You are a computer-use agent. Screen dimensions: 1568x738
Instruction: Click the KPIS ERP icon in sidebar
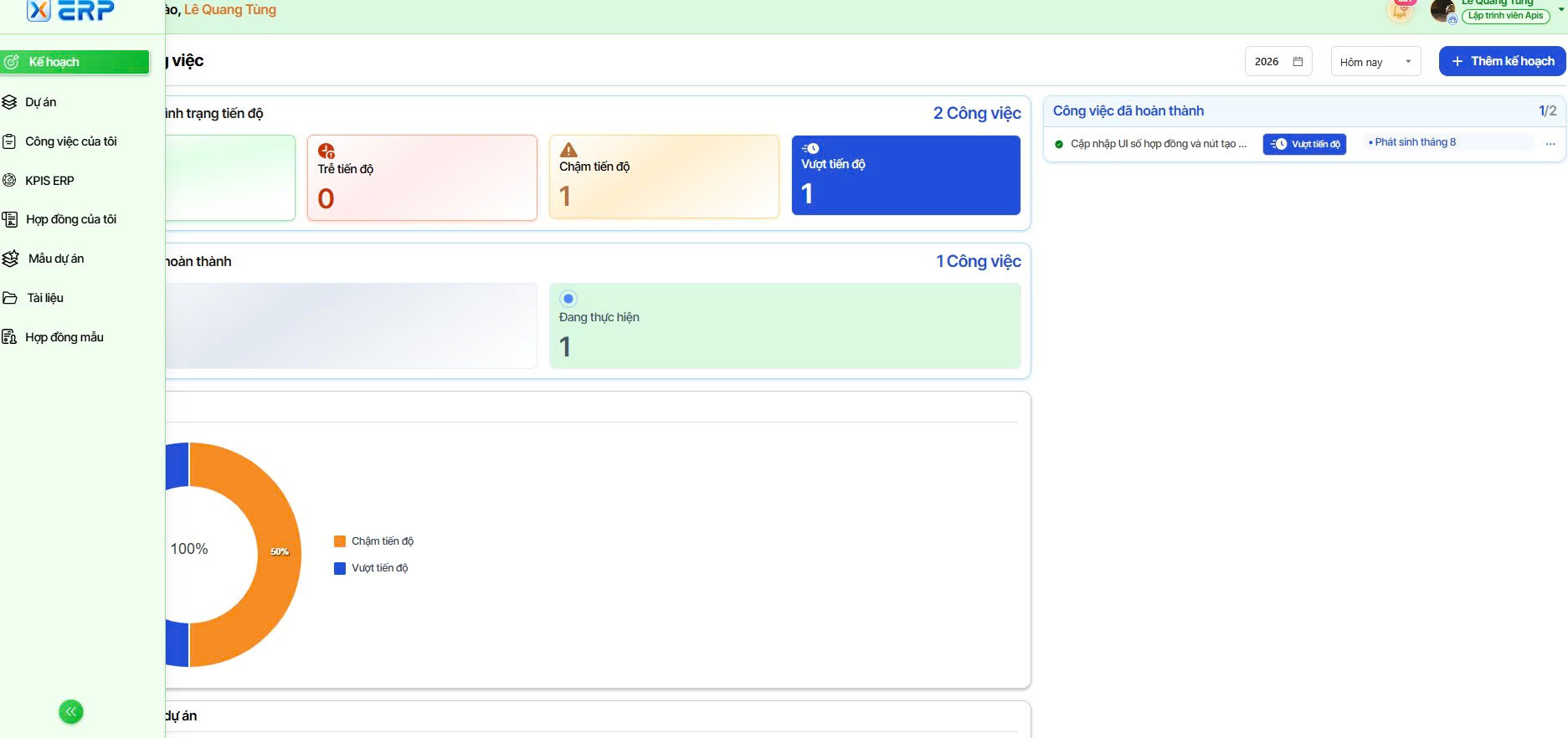tap(10, 180)
